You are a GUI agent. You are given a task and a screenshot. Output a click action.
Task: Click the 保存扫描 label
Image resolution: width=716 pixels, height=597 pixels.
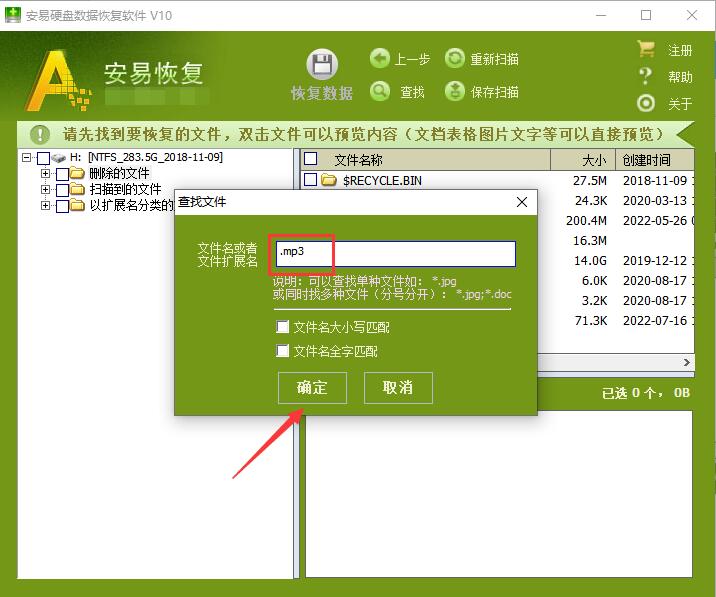495,92
